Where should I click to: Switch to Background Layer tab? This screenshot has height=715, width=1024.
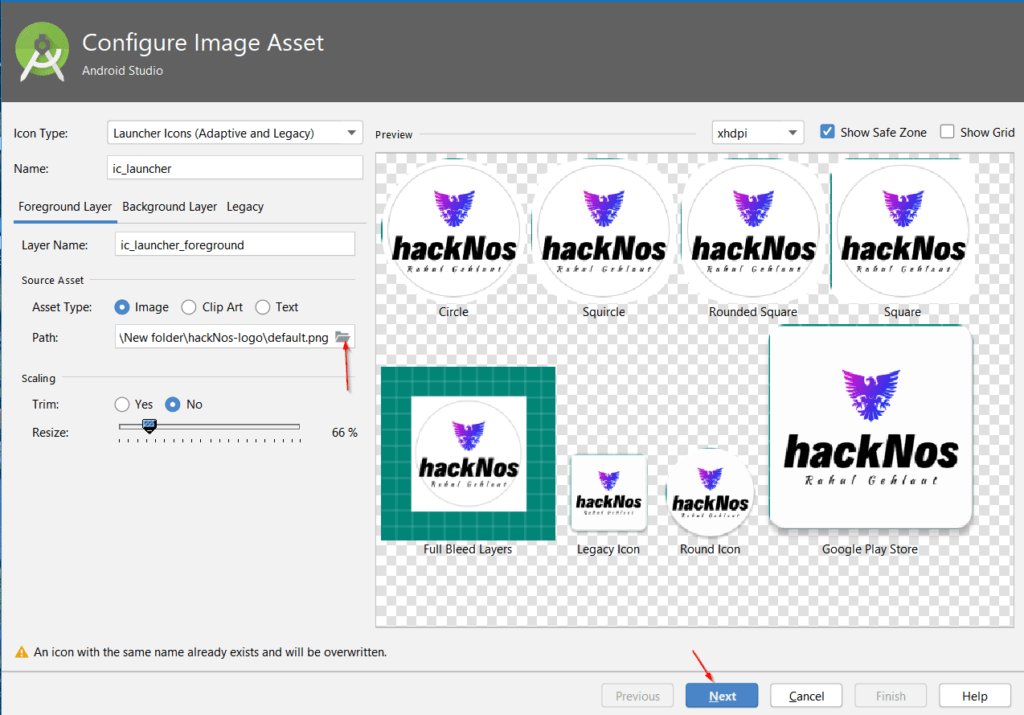[x=169, y=206]
